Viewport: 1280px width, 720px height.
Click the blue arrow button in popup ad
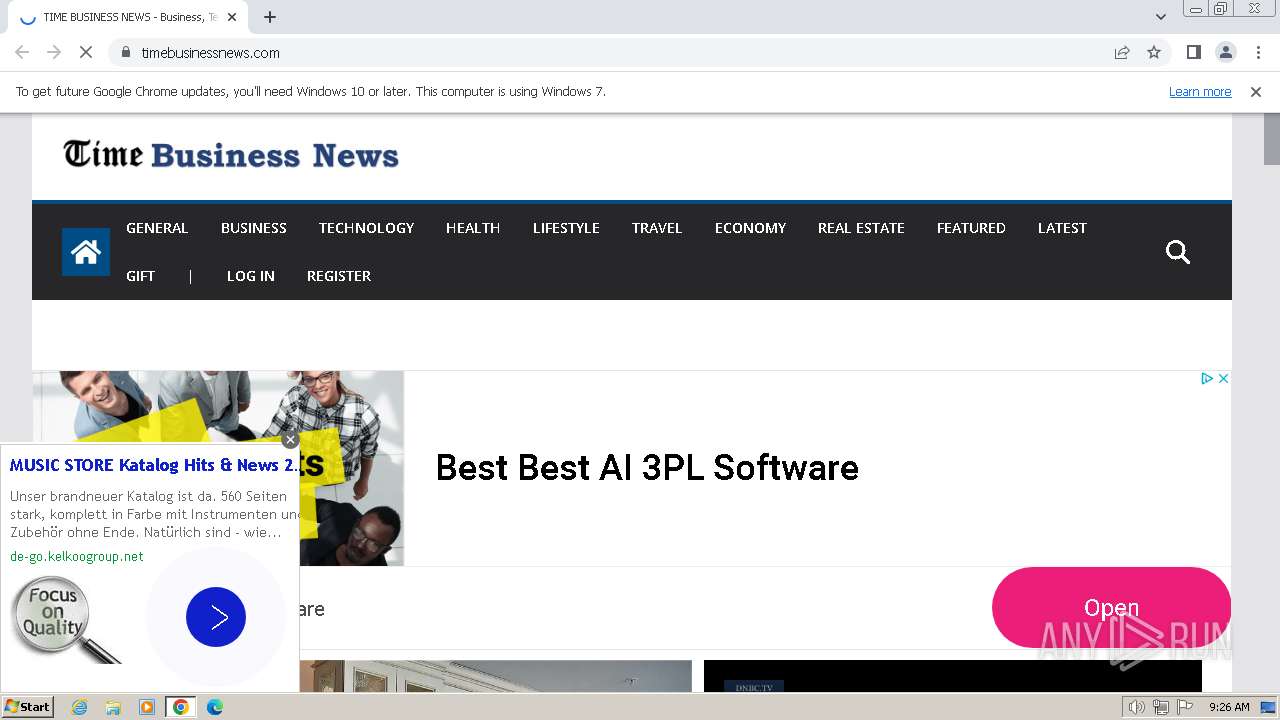[x=215, y=617]
